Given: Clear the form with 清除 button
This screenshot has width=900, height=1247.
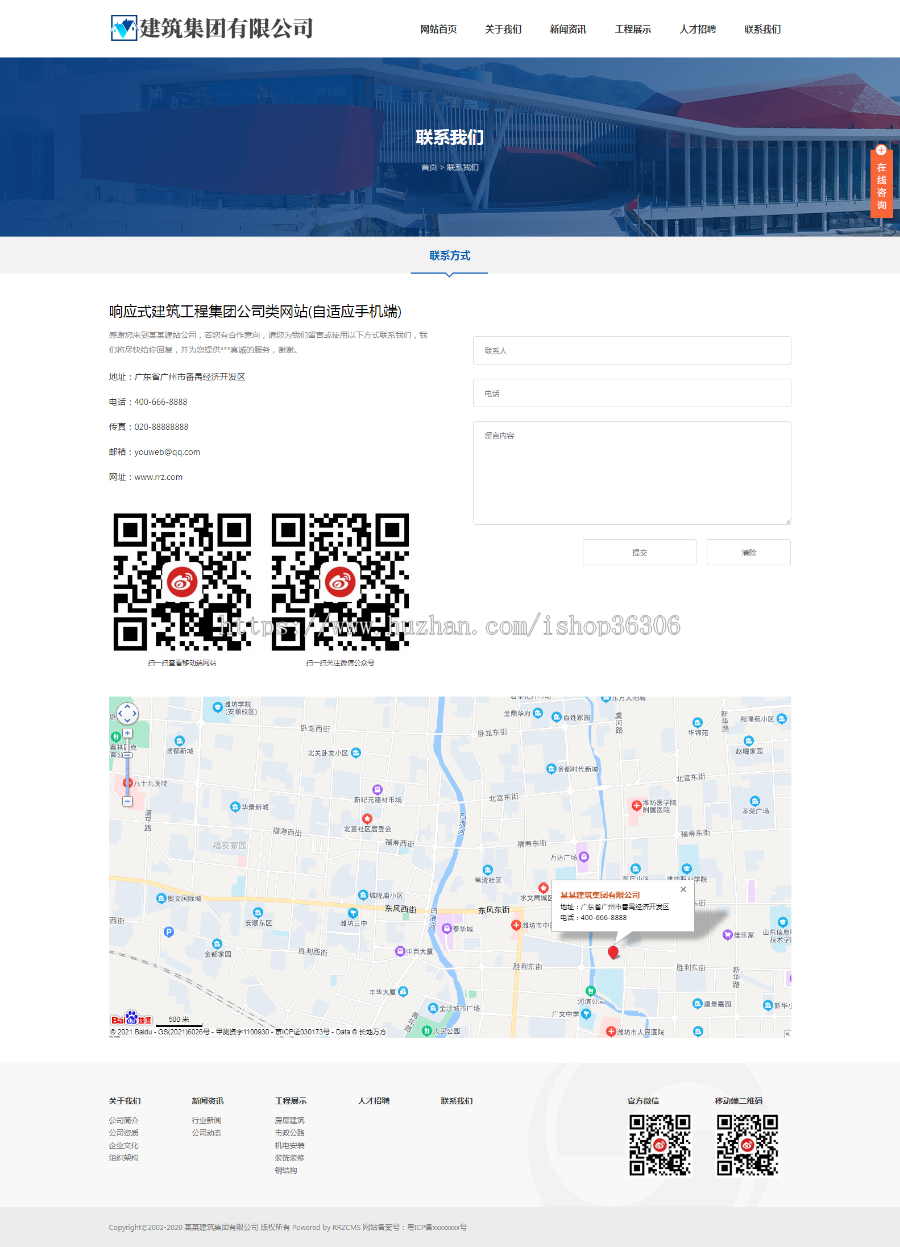Looking at the screenshot, I should click(749, 552).
